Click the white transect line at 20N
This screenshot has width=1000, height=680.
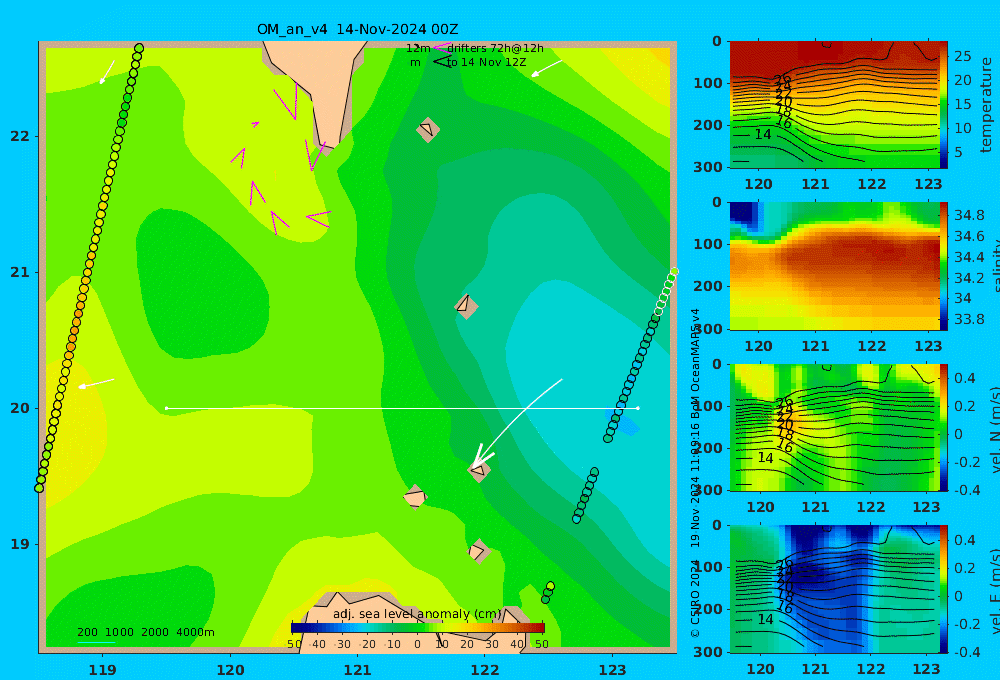pyautogui.click(x=402, y=408)
